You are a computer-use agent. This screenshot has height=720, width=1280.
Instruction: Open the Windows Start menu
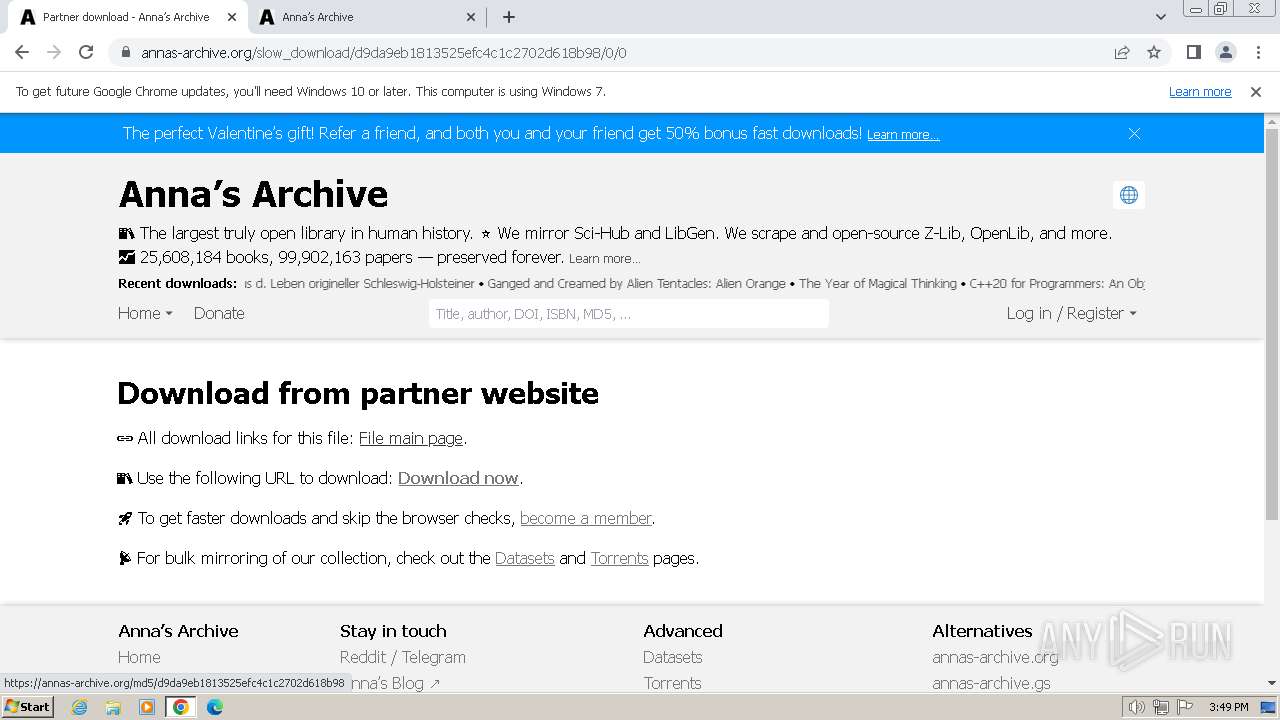(x=27, y=706)
